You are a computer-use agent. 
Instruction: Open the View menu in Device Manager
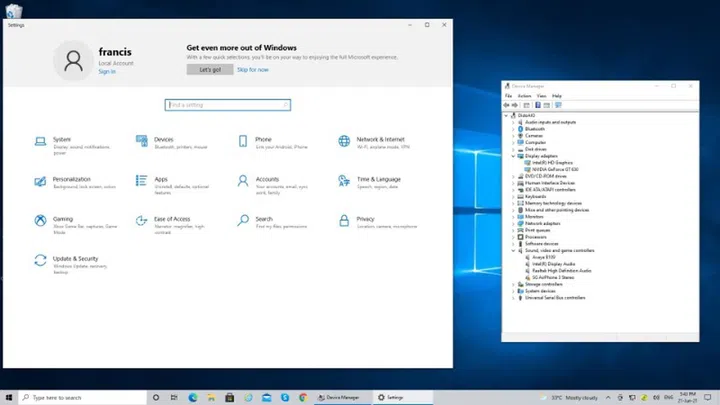tap(541, 96)
